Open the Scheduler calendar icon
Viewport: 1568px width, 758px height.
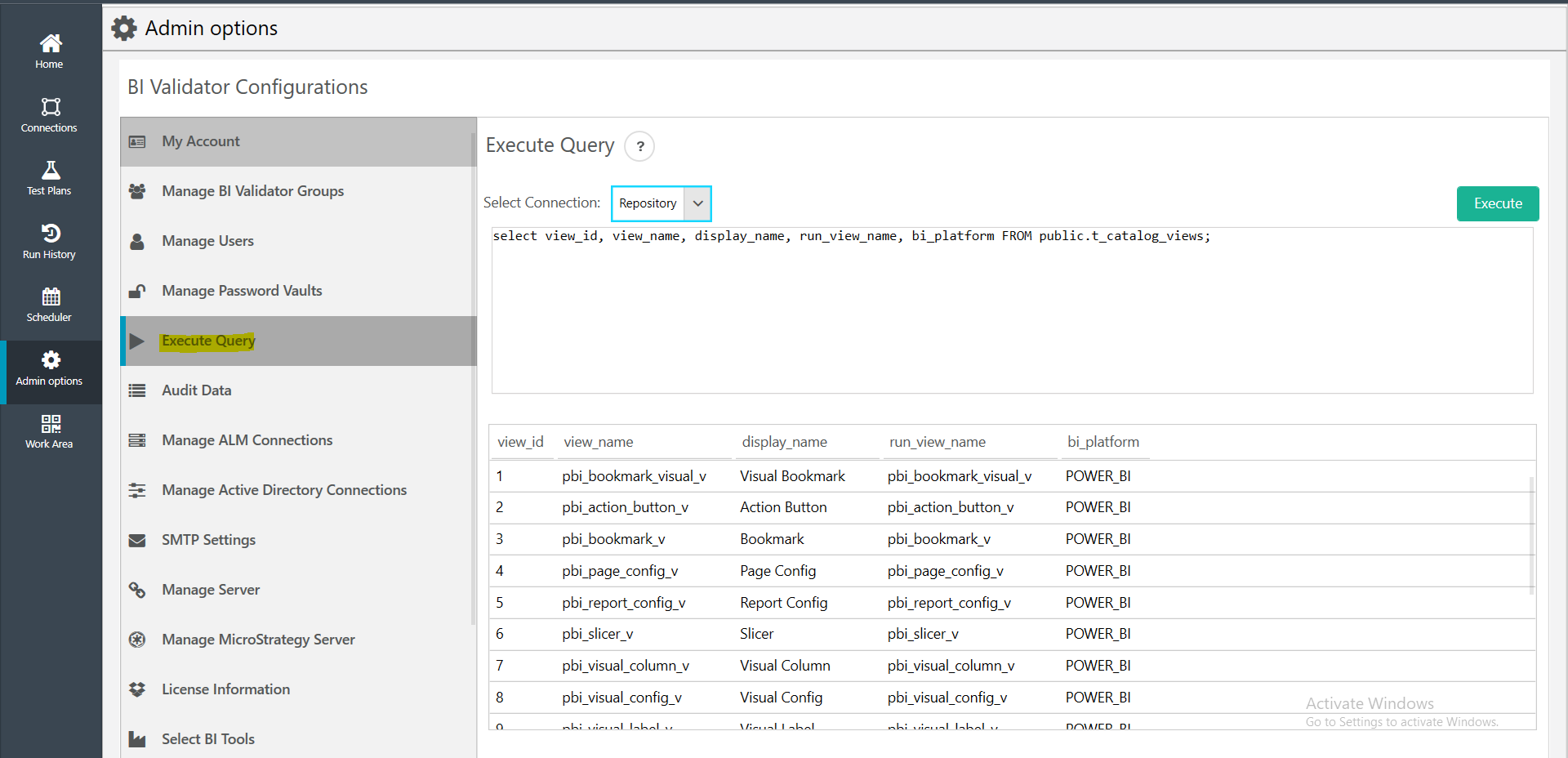pyautogui.click(x=51, y=297)
